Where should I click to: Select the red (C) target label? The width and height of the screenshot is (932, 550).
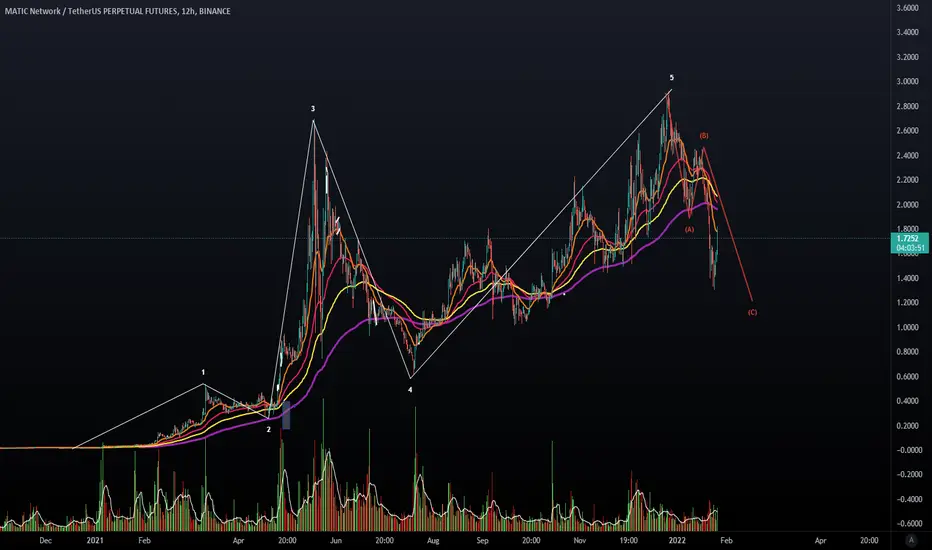752,312
